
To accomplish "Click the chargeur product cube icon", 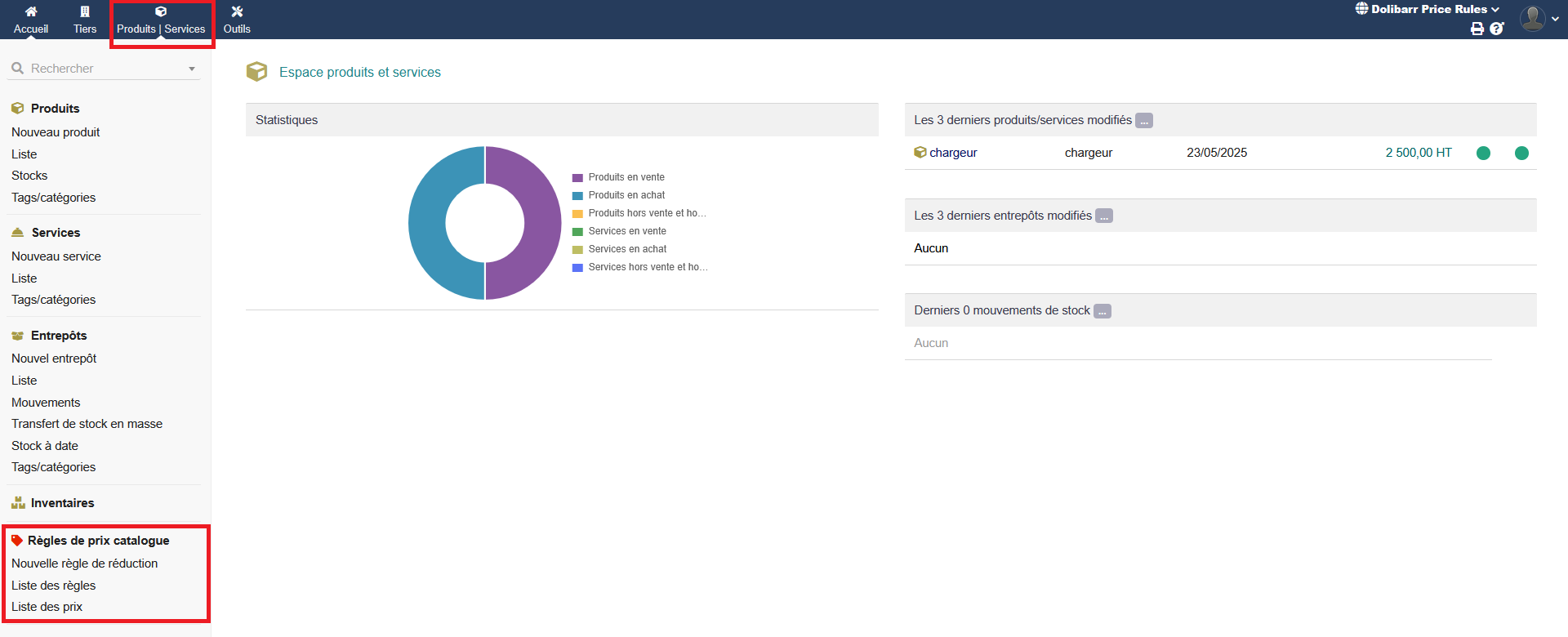I will click(x=920, y=153).
